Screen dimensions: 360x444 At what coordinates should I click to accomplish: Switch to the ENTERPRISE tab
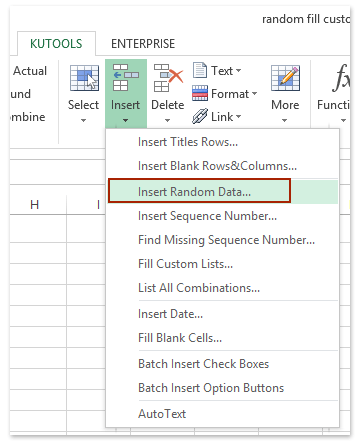143,44
